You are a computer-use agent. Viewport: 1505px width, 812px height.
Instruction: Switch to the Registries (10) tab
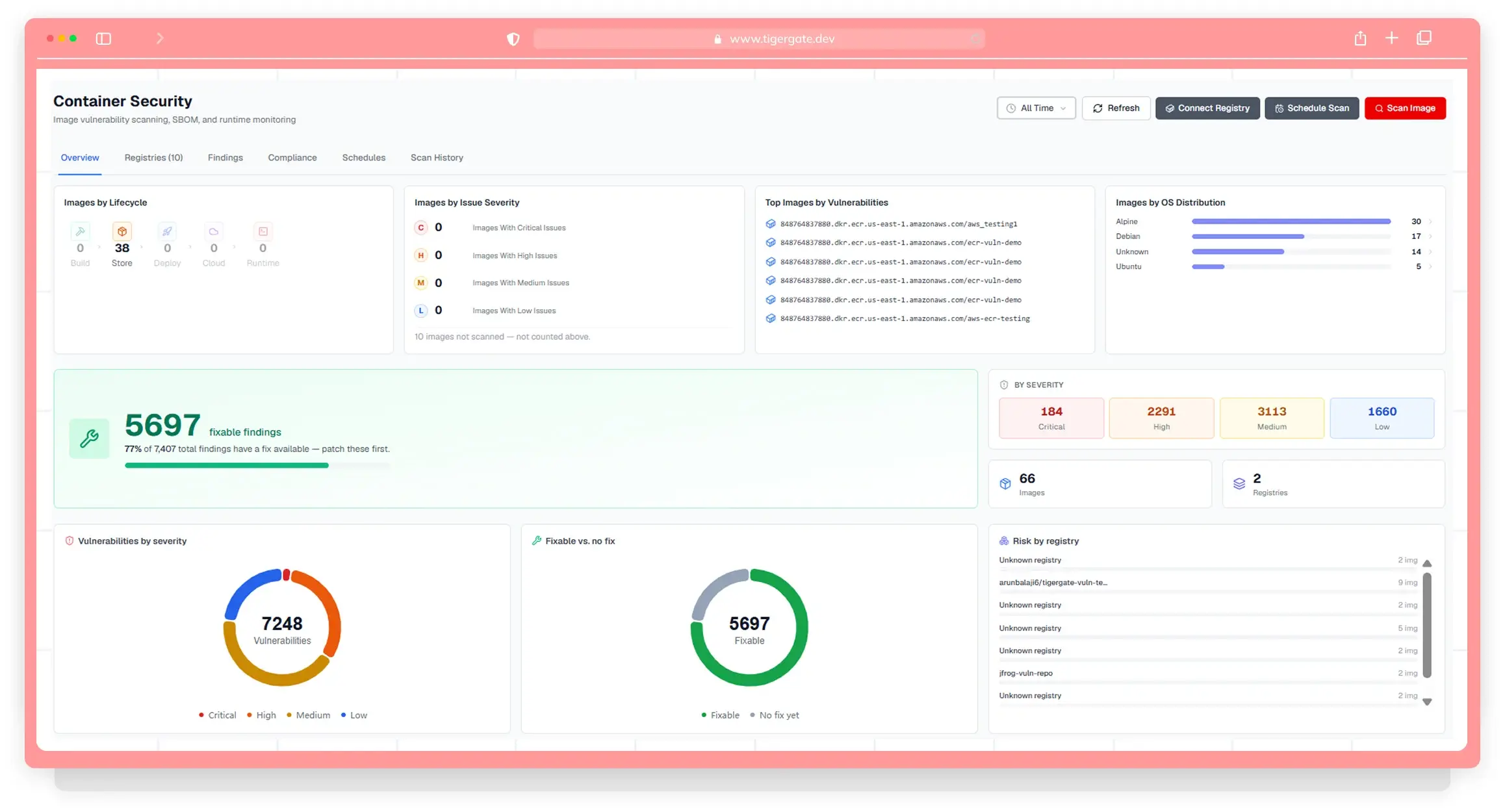click(153, 157)
